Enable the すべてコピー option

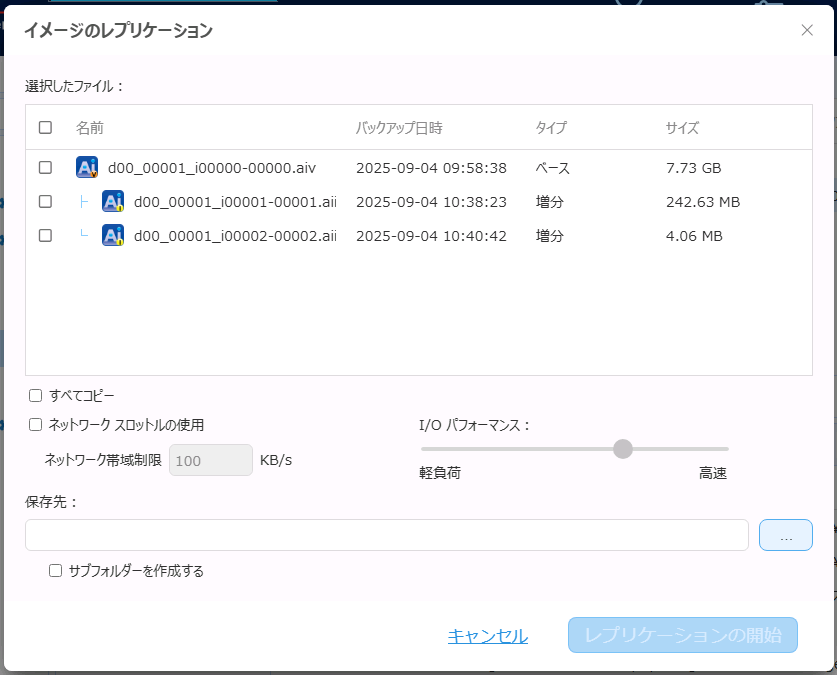(x=36, y=396)
